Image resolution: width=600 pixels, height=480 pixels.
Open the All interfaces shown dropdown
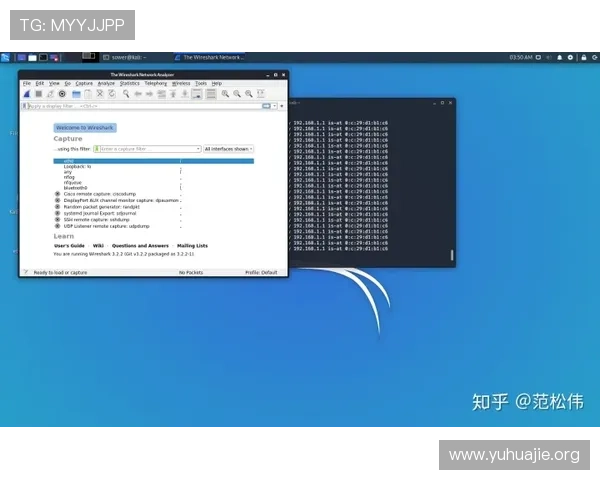[x=228, y=149]
